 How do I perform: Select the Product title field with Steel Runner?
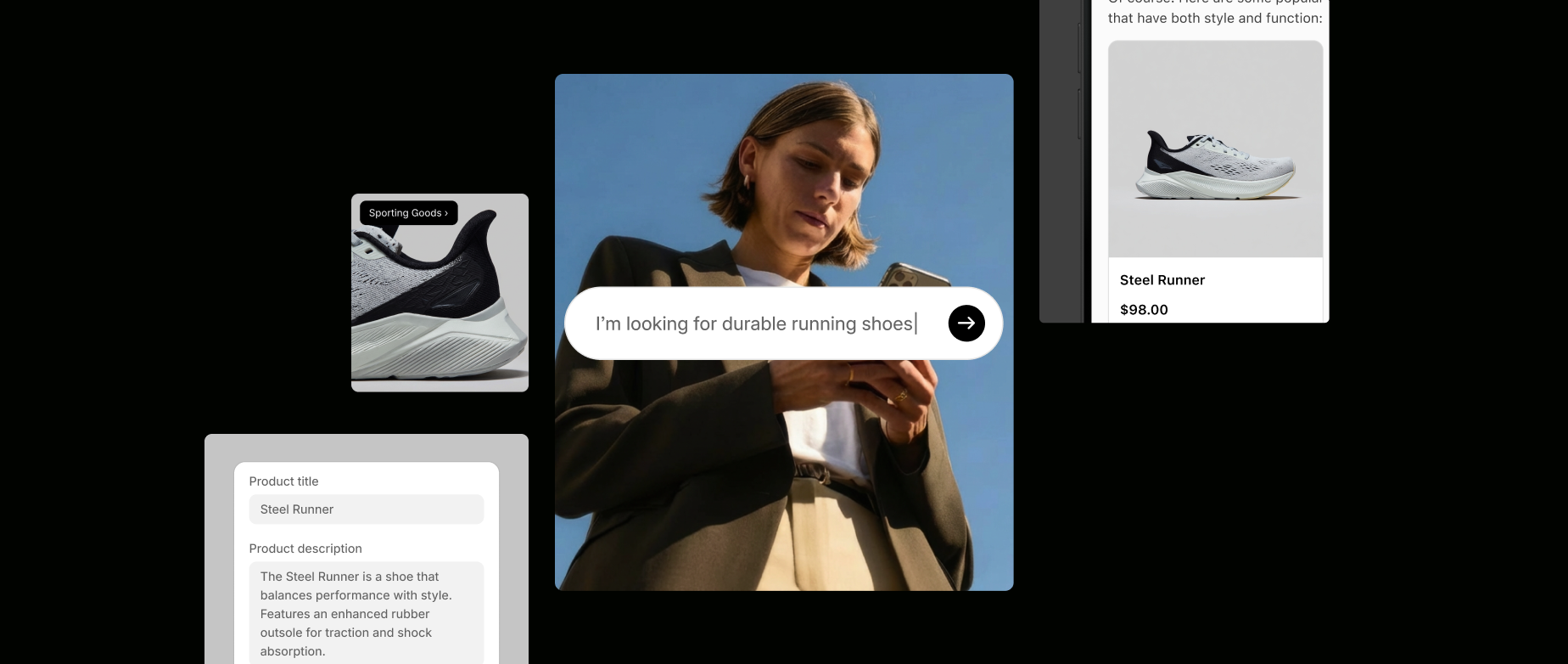tap(367, 509)
